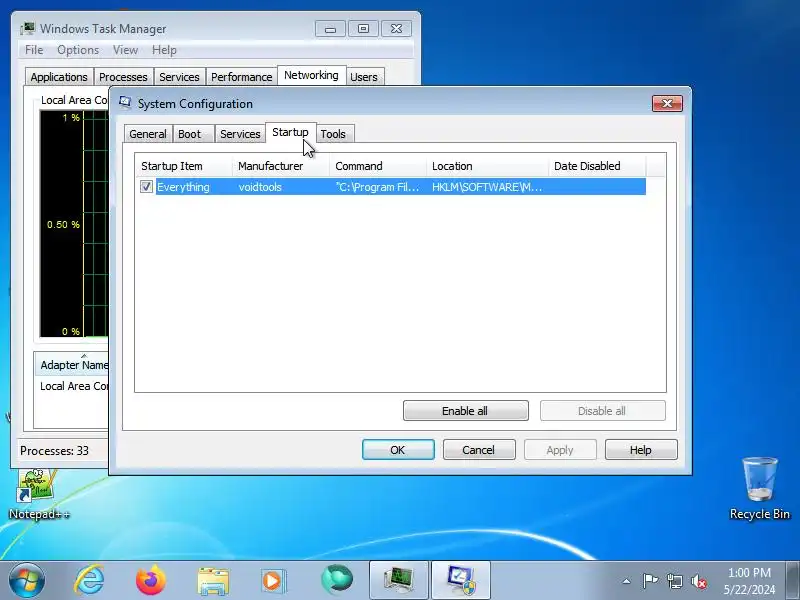
Task: Switch to System Configuration taskbar button
Action: [x=461, y=580]
